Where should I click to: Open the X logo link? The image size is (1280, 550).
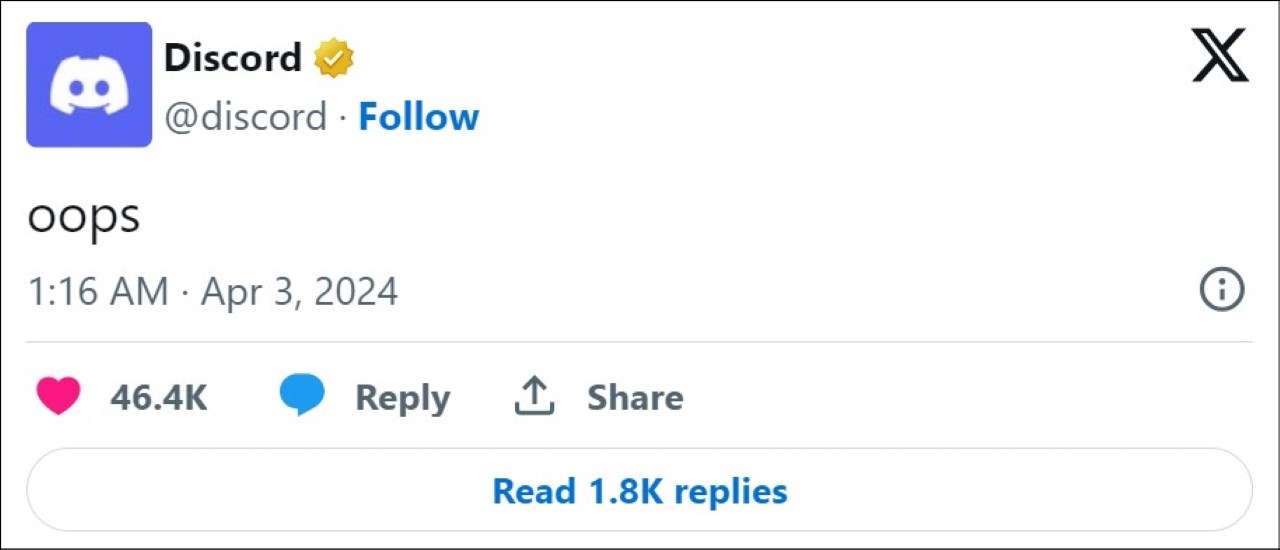click(x=1220, y=56)
